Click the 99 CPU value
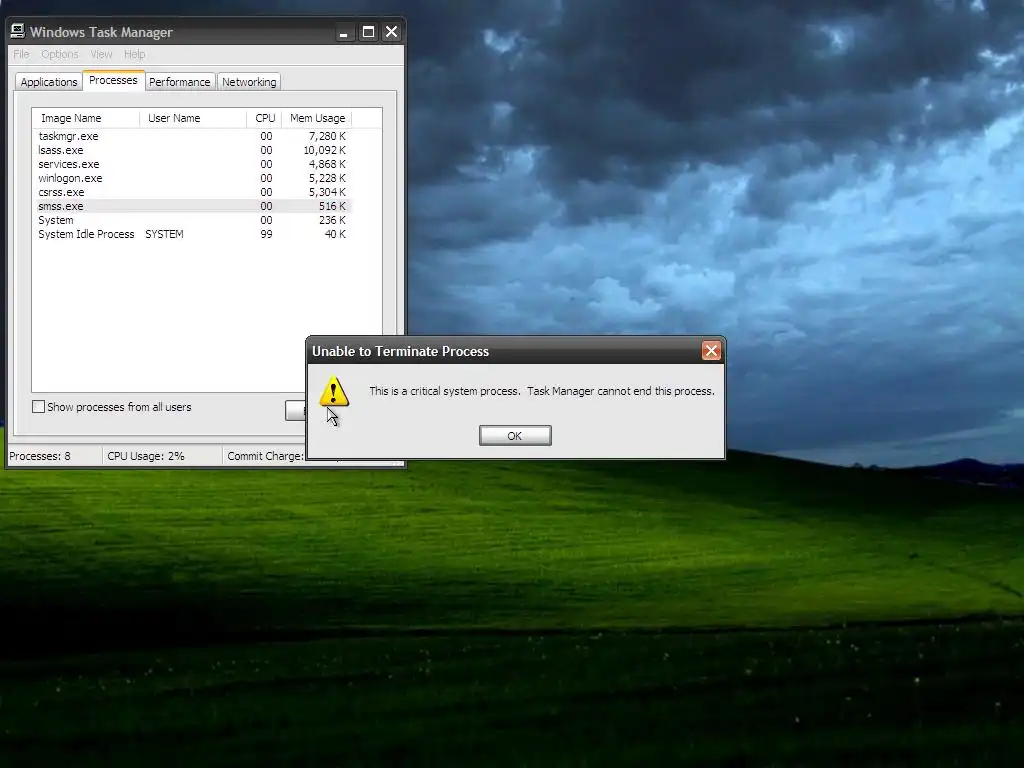 (x=266, y=234)
